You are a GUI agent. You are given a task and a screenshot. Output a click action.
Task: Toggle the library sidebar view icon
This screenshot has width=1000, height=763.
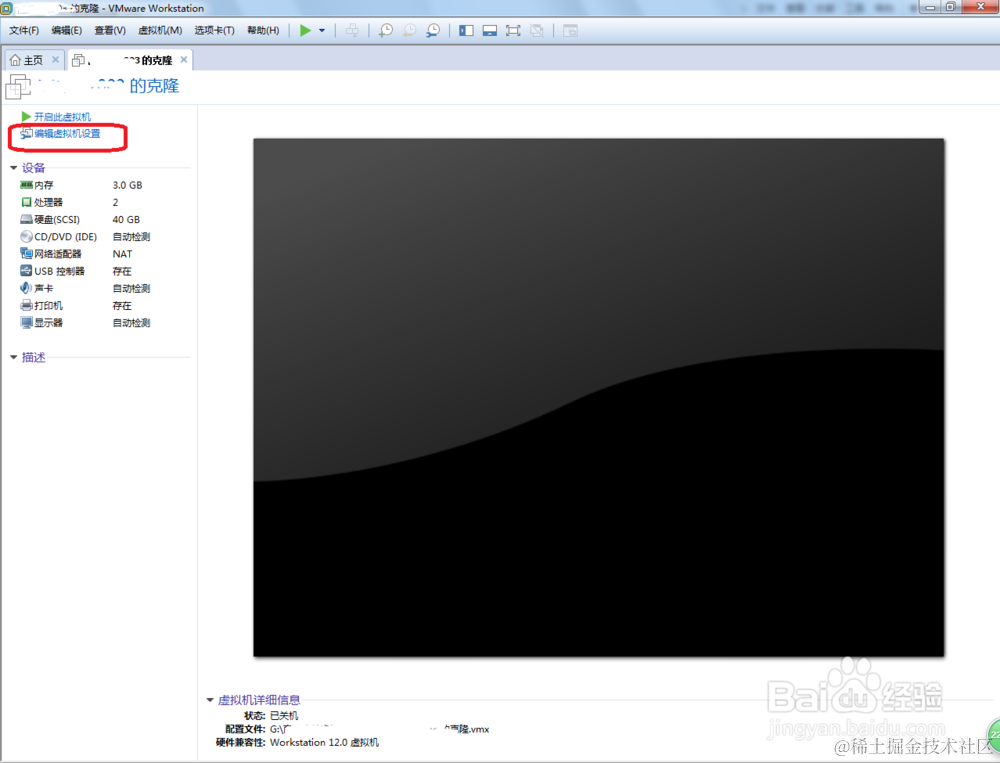[466, 30]
